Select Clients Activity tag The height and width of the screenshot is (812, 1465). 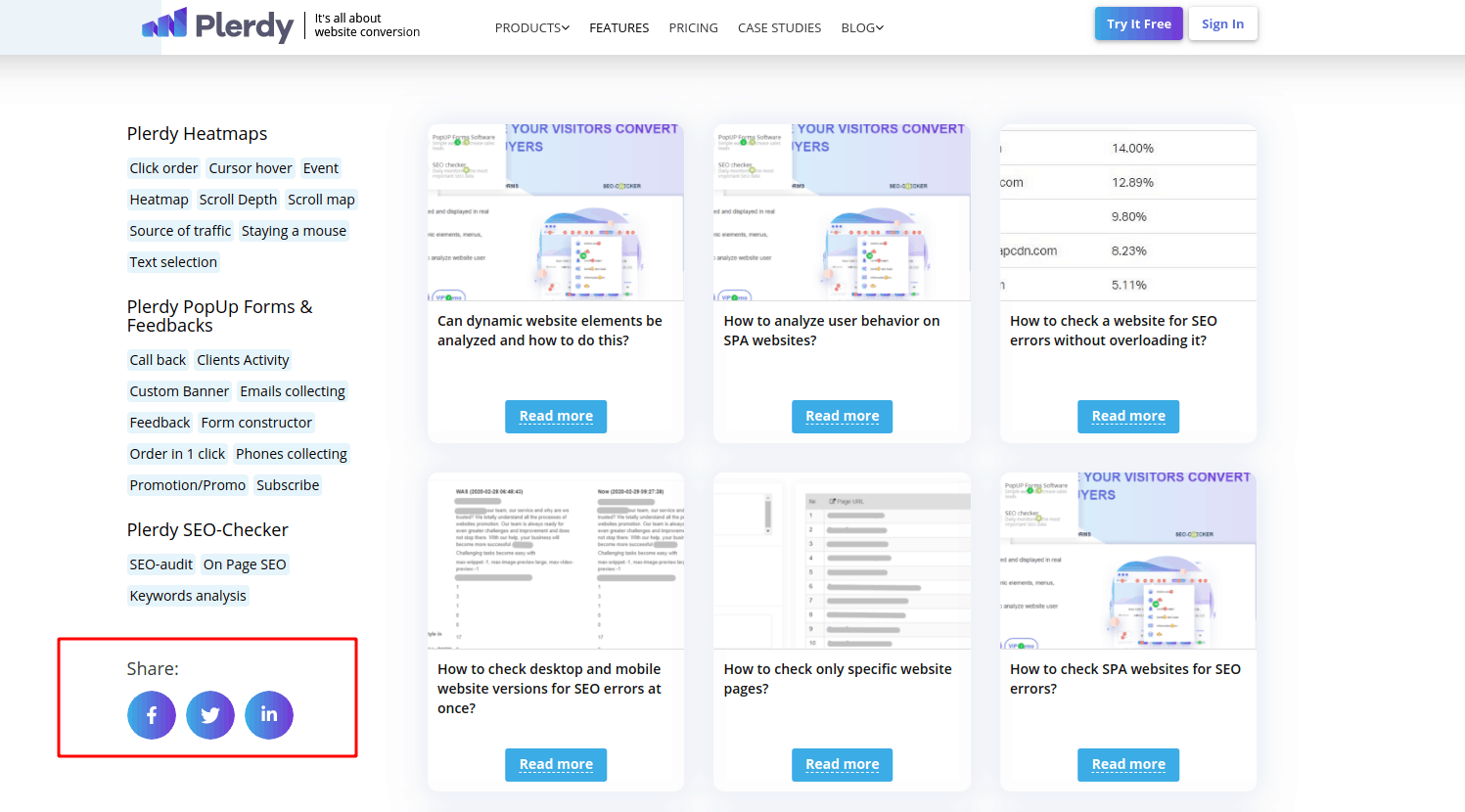pyautogui.click(x=243, y=360)
